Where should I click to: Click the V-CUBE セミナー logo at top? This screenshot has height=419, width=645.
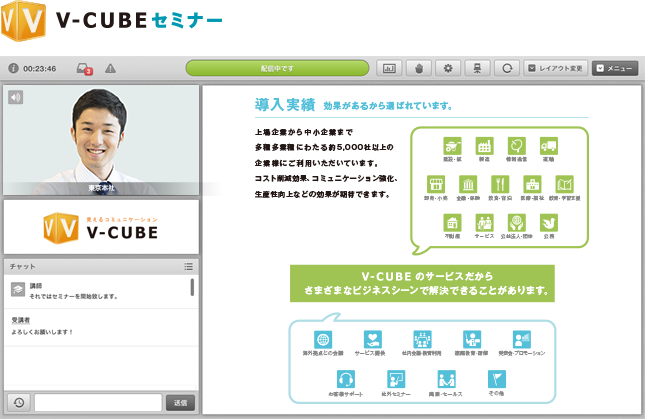[111, 21]
